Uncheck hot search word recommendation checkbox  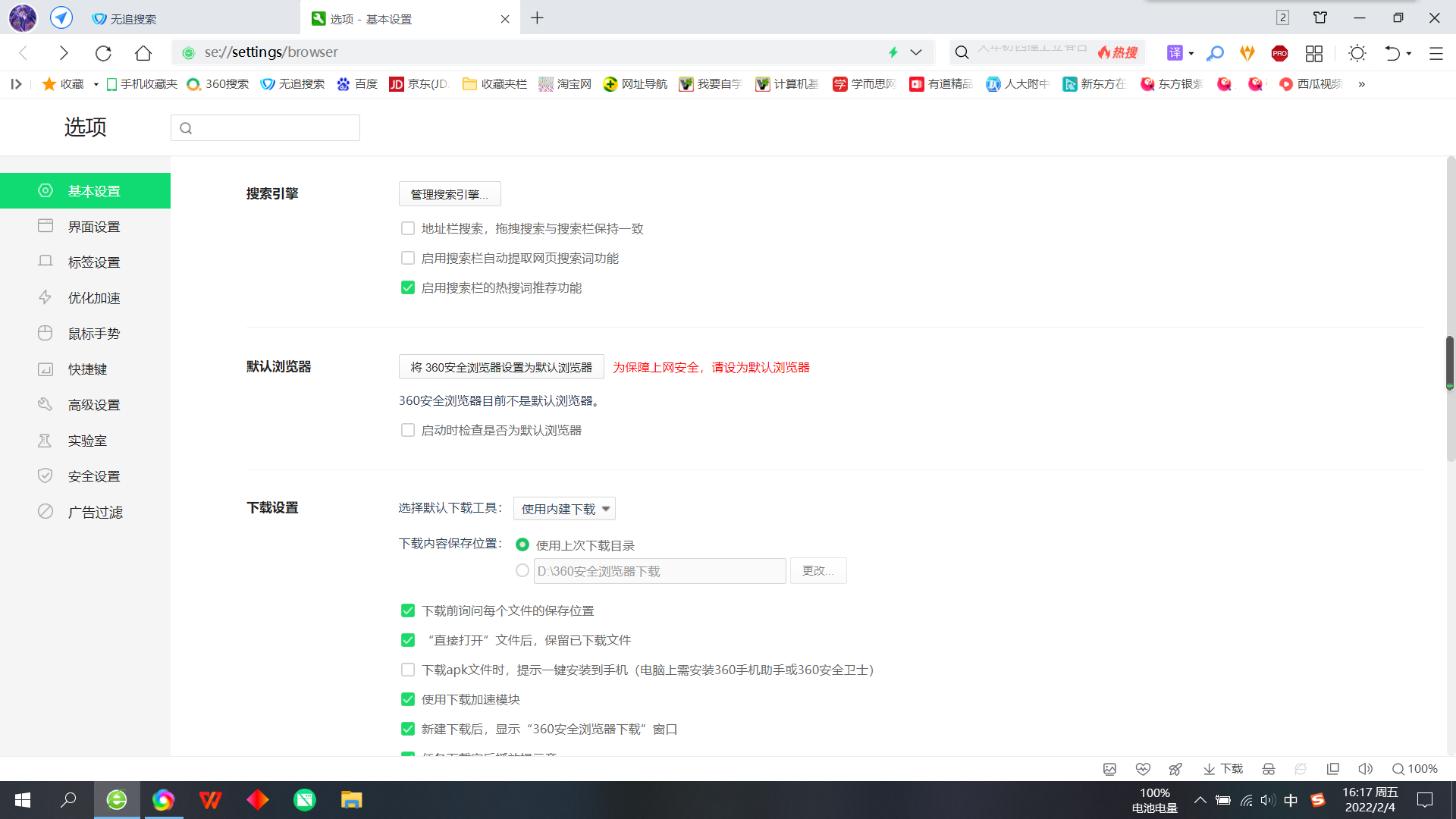click(408, 287)
